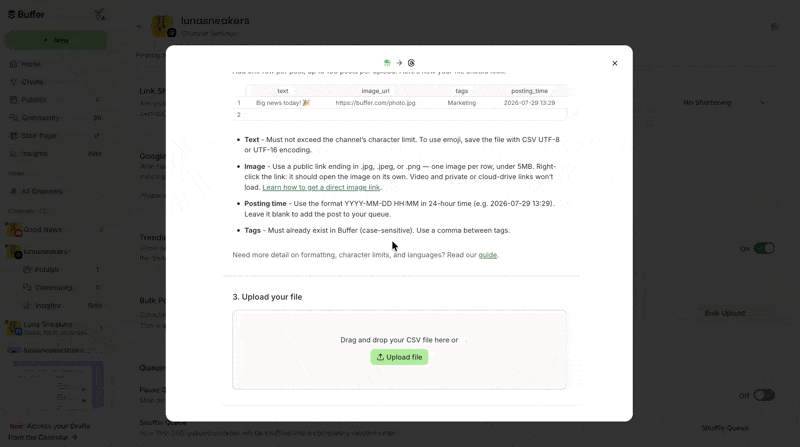Viewport: 800px width, 447px height.
Task: Click the green New button
Action: pos(56,40)
